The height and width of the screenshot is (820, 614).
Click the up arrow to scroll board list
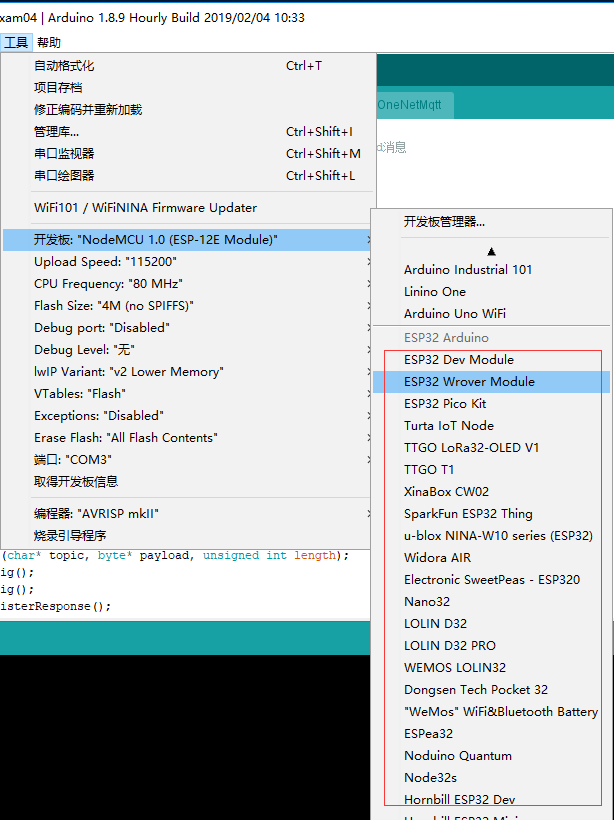click(491, 252)
